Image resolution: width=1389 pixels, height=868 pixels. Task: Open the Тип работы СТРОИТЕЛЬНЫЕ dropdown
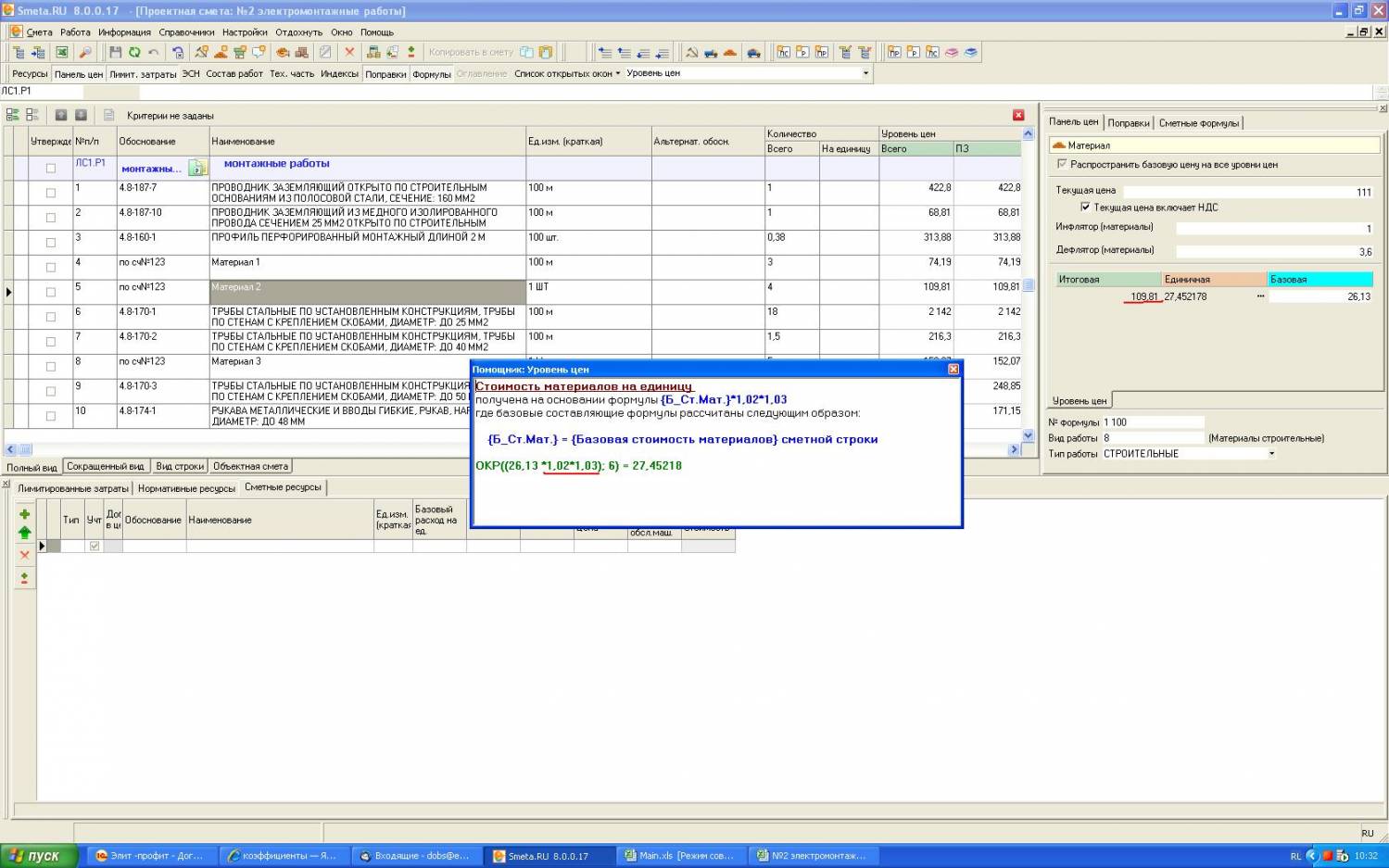click(1271, 454)
